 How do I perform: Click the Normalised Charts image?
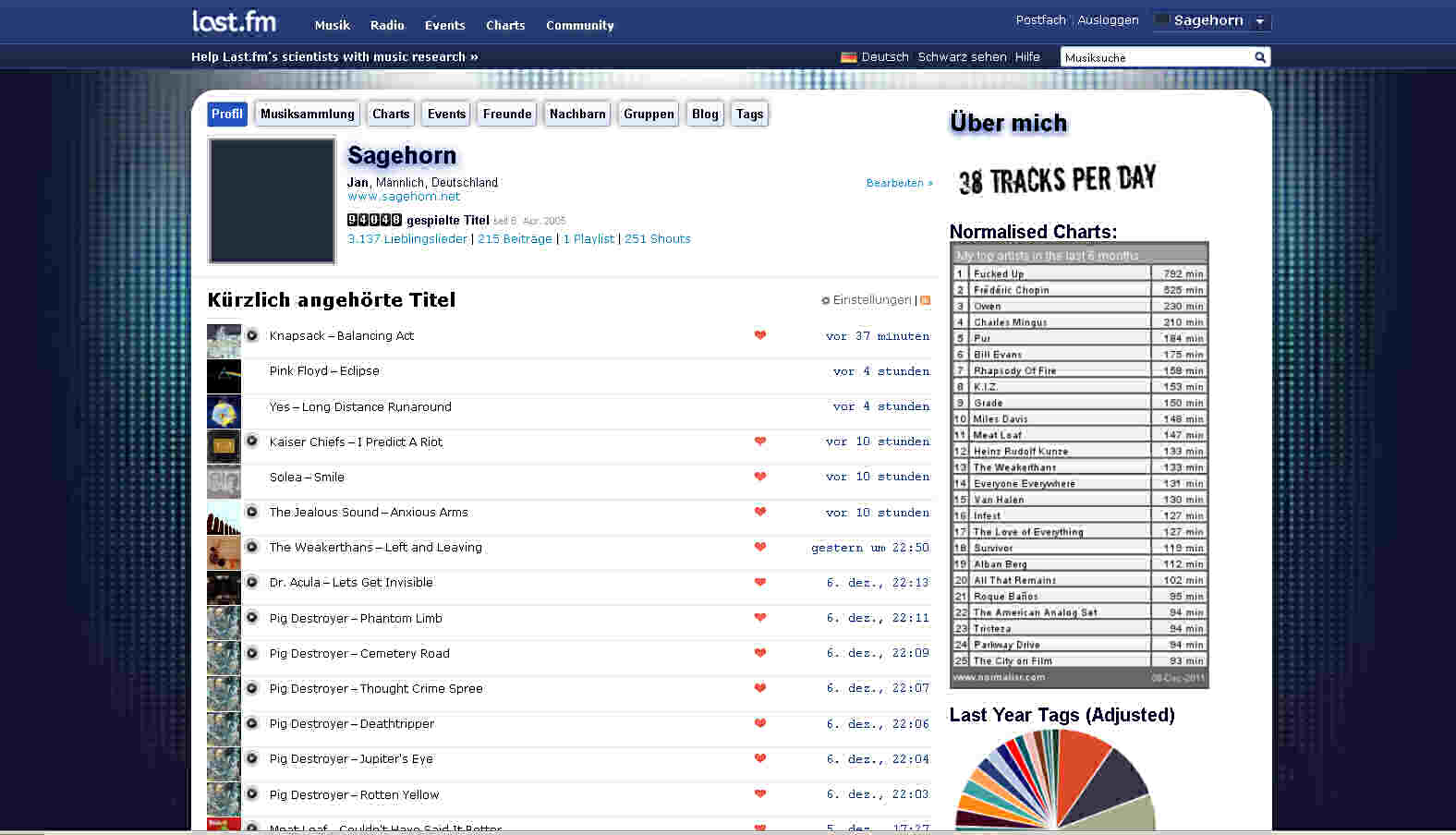point(1079,465)
